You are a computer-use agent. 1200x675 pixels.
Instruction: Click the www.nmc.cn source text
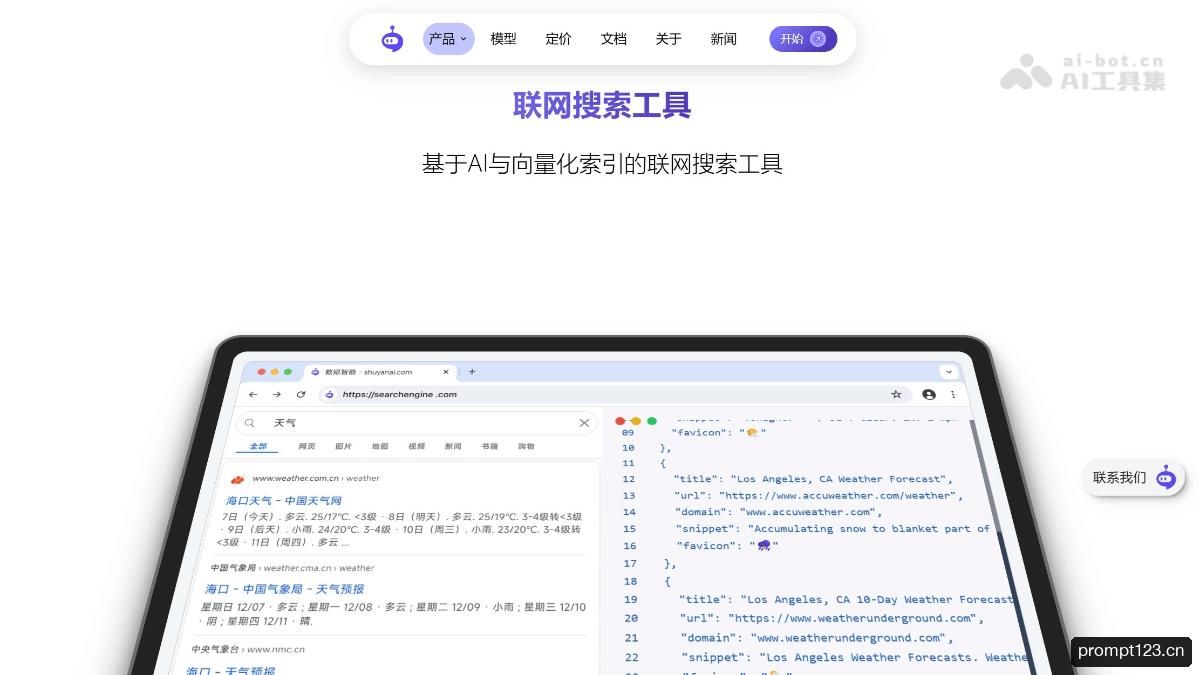click(x=276, y=649)
